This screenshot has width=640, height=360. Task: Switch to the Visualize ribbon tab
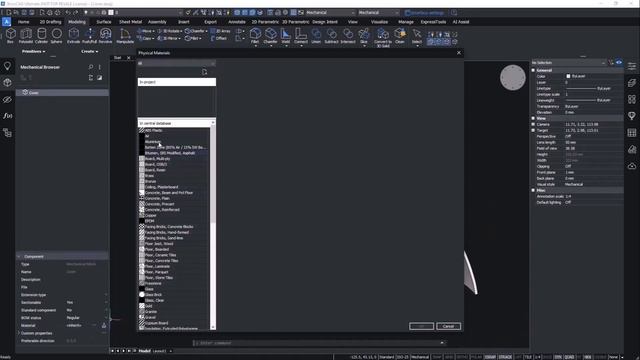[x=379, y=22]
